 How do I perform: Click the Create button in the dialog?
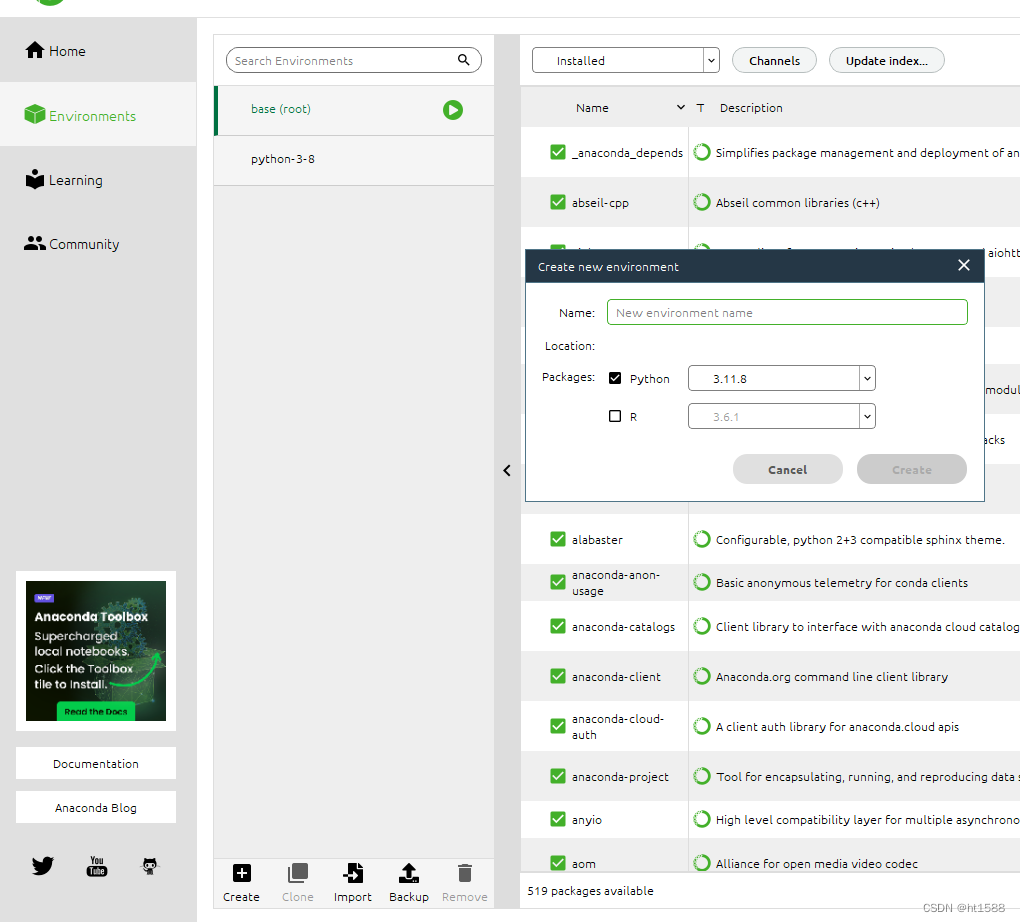pos(911,469)
